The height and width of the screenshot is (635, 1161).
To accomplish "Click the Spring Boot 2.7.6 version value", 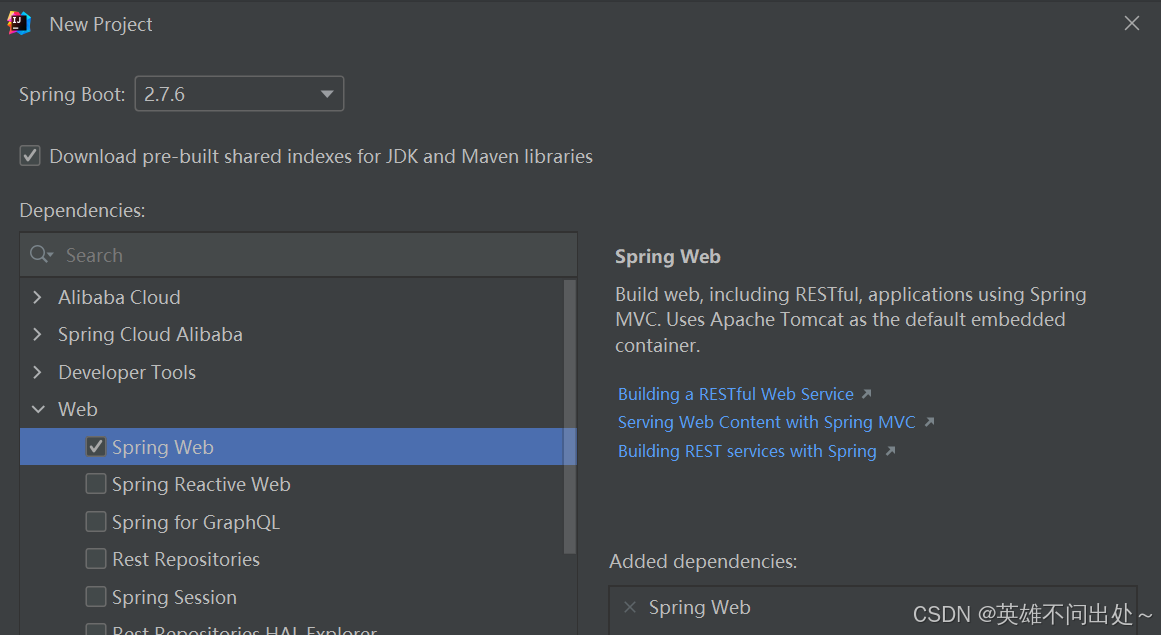I will pyautogui.click(x=164, y=95).
